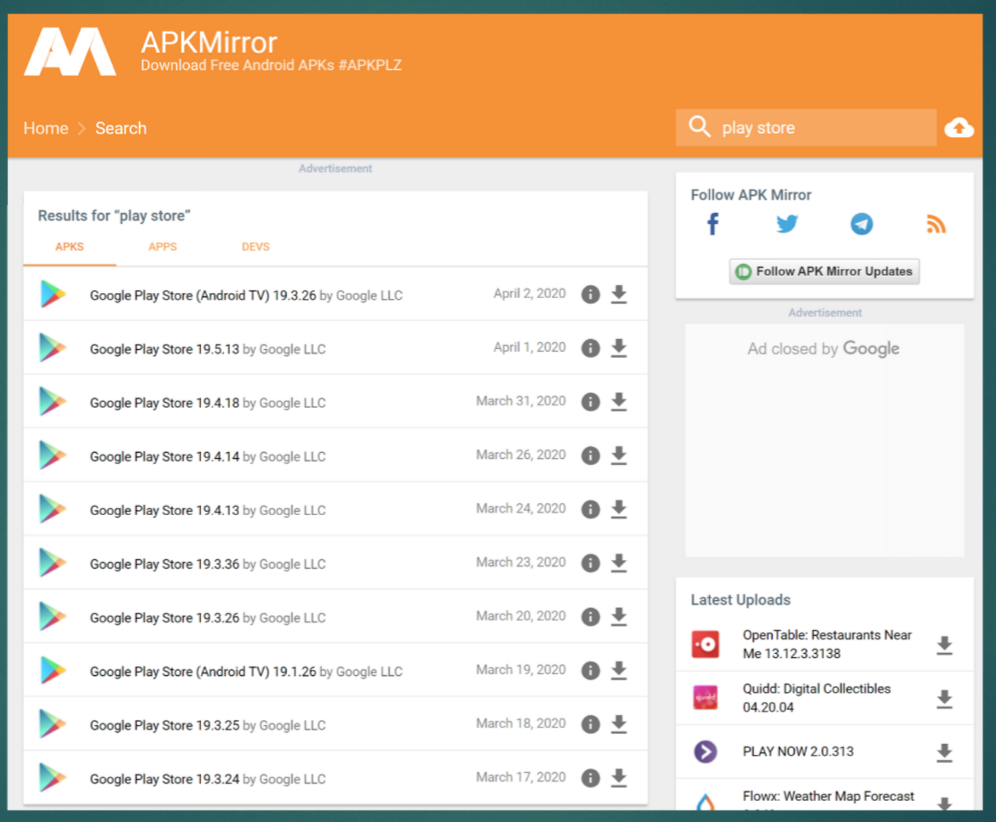Download Google Play Store 19.3.36
The width and height of the screenshot is (996, 822).
point(619,563)
